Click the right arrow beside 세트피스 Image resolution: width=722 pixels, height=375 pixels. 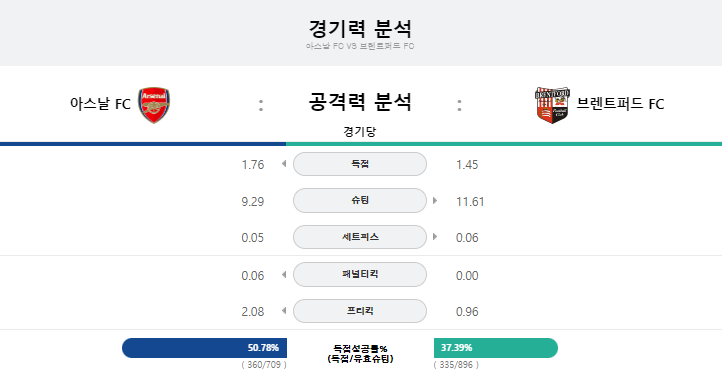(435, 237)
